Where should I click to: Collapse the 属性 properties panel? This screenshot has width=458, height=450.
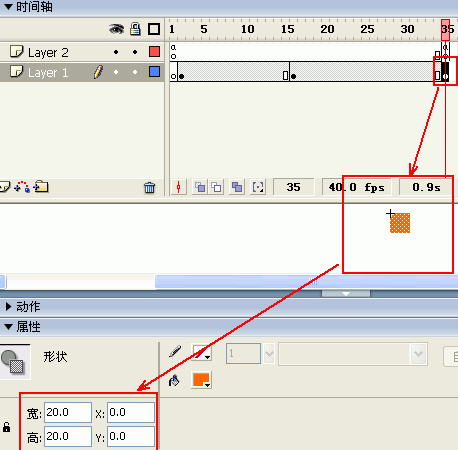[9, 327]
